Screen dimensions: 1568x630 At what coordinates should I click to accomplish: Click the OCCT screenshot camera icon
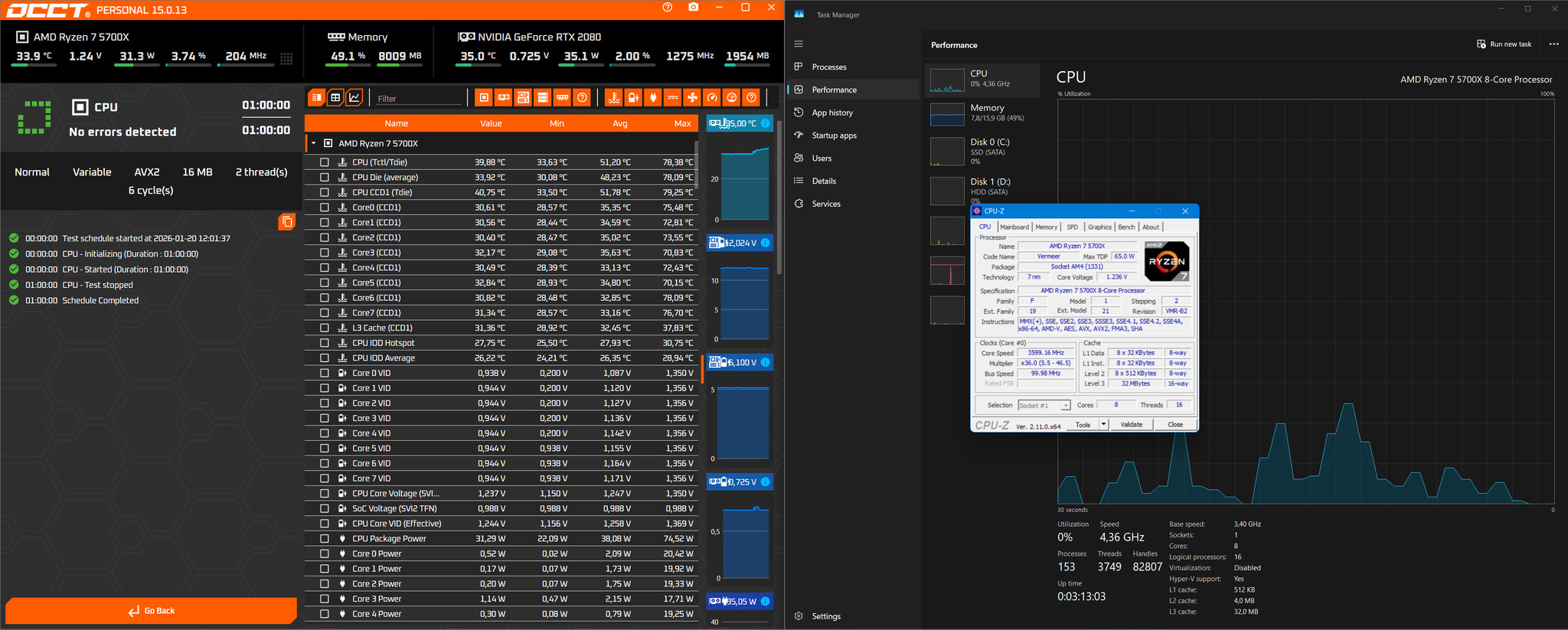[x=694, y=8]
